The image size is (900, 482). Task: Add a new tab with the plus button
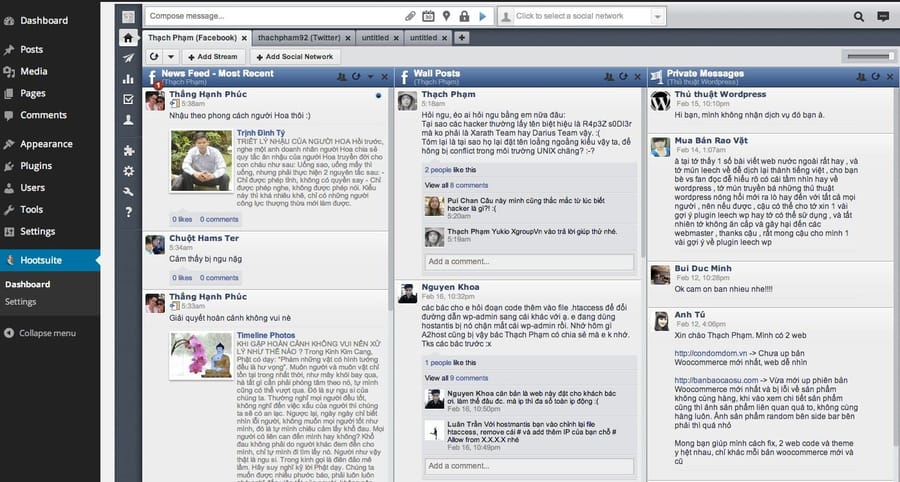coord(461,38)
